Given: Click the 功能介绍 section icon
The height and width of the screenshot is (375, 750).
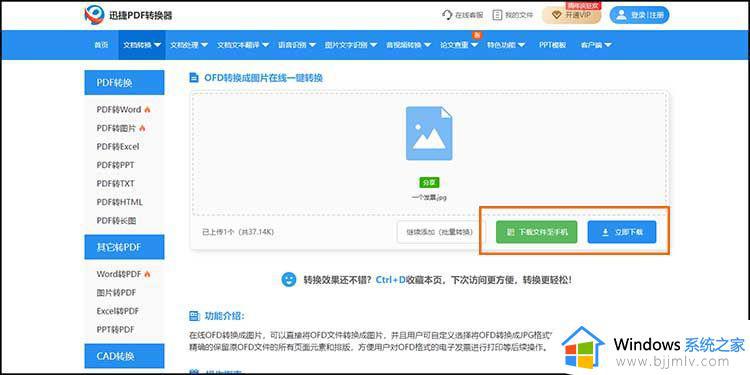Looking at the screenshot, I should [x=194, y=316].
